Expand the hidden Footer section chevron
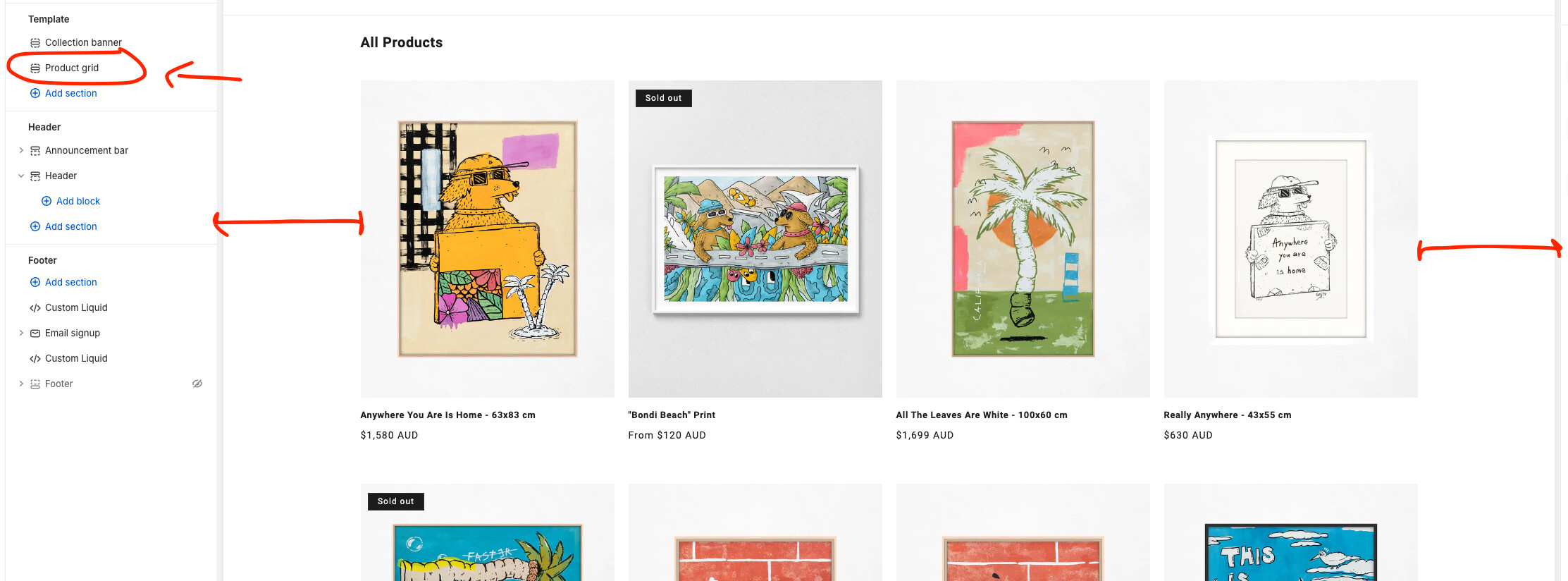This screenshot has width=1568, height=581. click(x=21, y=384)
